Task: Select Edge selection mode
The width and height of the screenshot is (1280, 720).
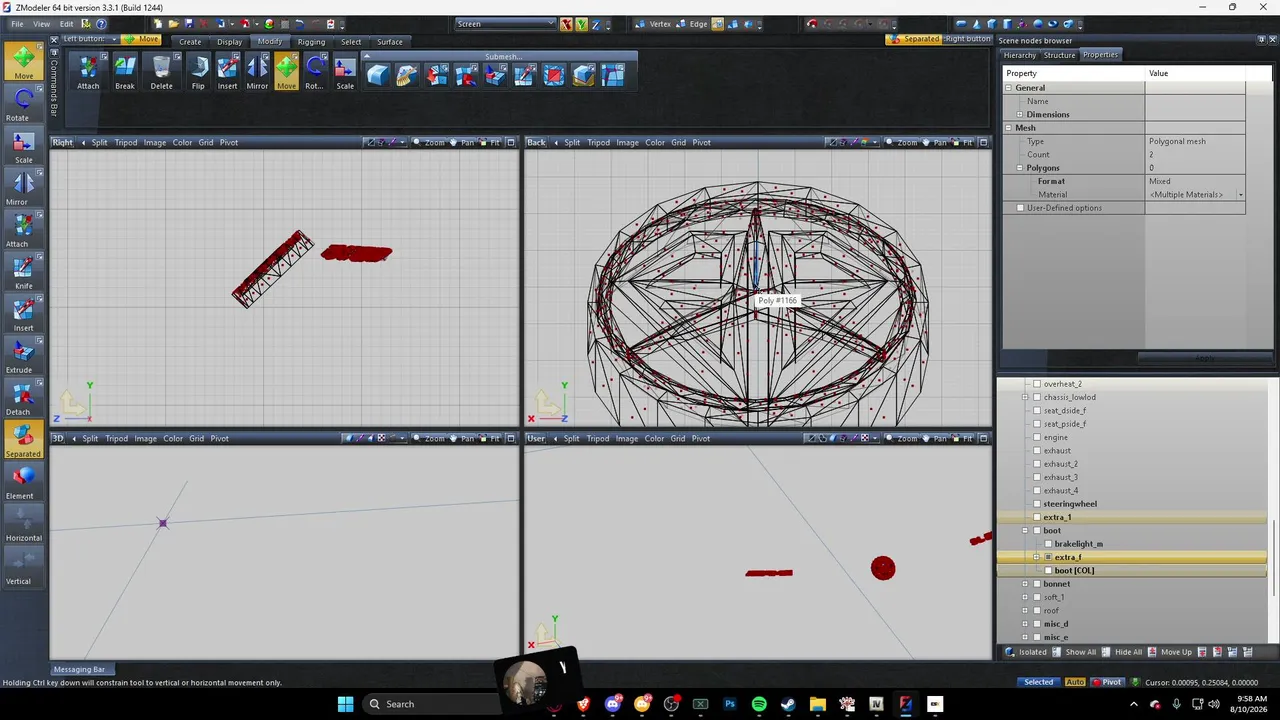Action: [x=692, y=24]
